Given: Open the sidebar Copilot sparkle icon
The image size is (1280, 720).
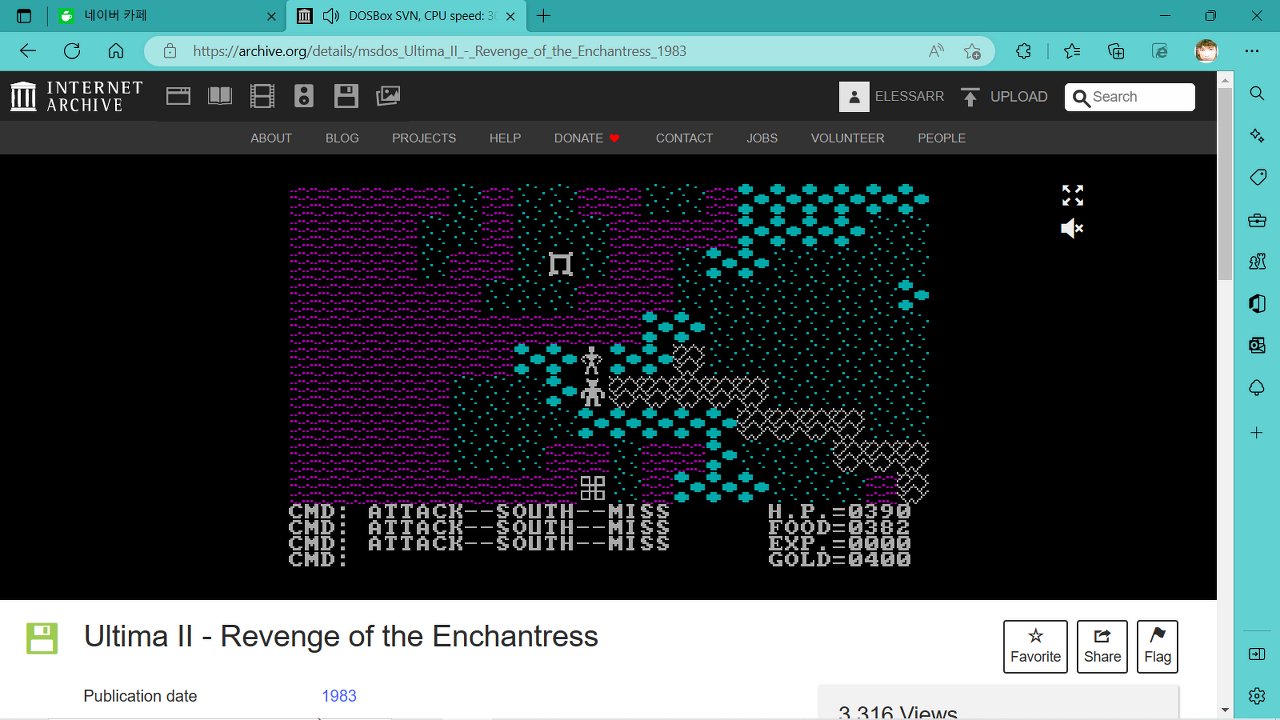Looking at the screenshot, I should pyautogui.click(x=1257, y=135).
